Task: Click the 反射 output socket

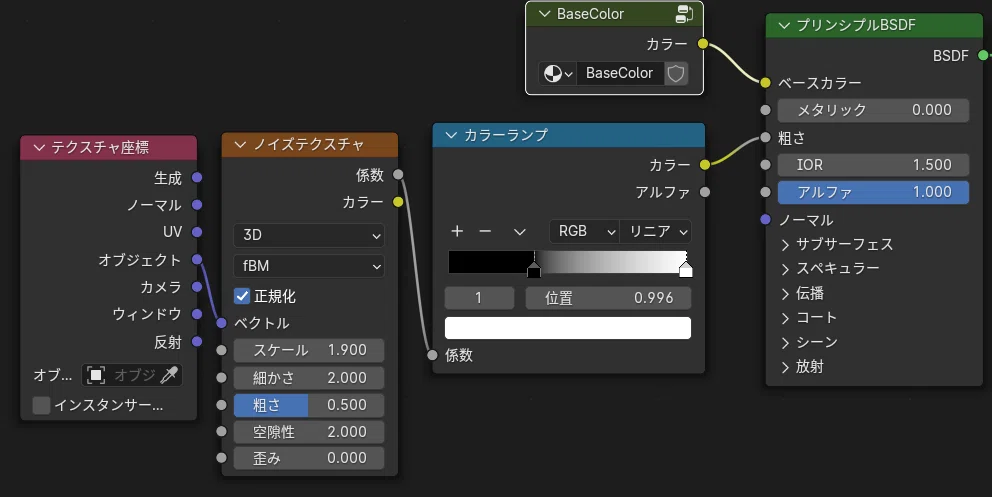Action: (x=197, y=341)
